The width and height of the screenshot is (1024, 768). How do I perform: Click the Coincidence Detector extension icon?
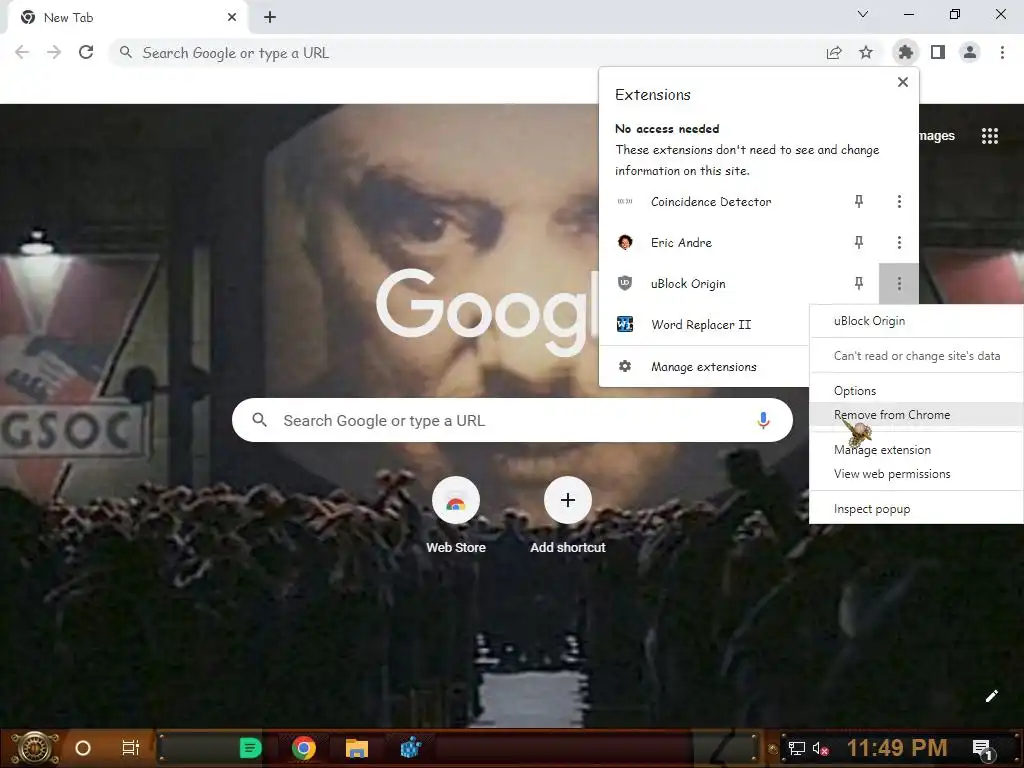[x=625, y=202]
